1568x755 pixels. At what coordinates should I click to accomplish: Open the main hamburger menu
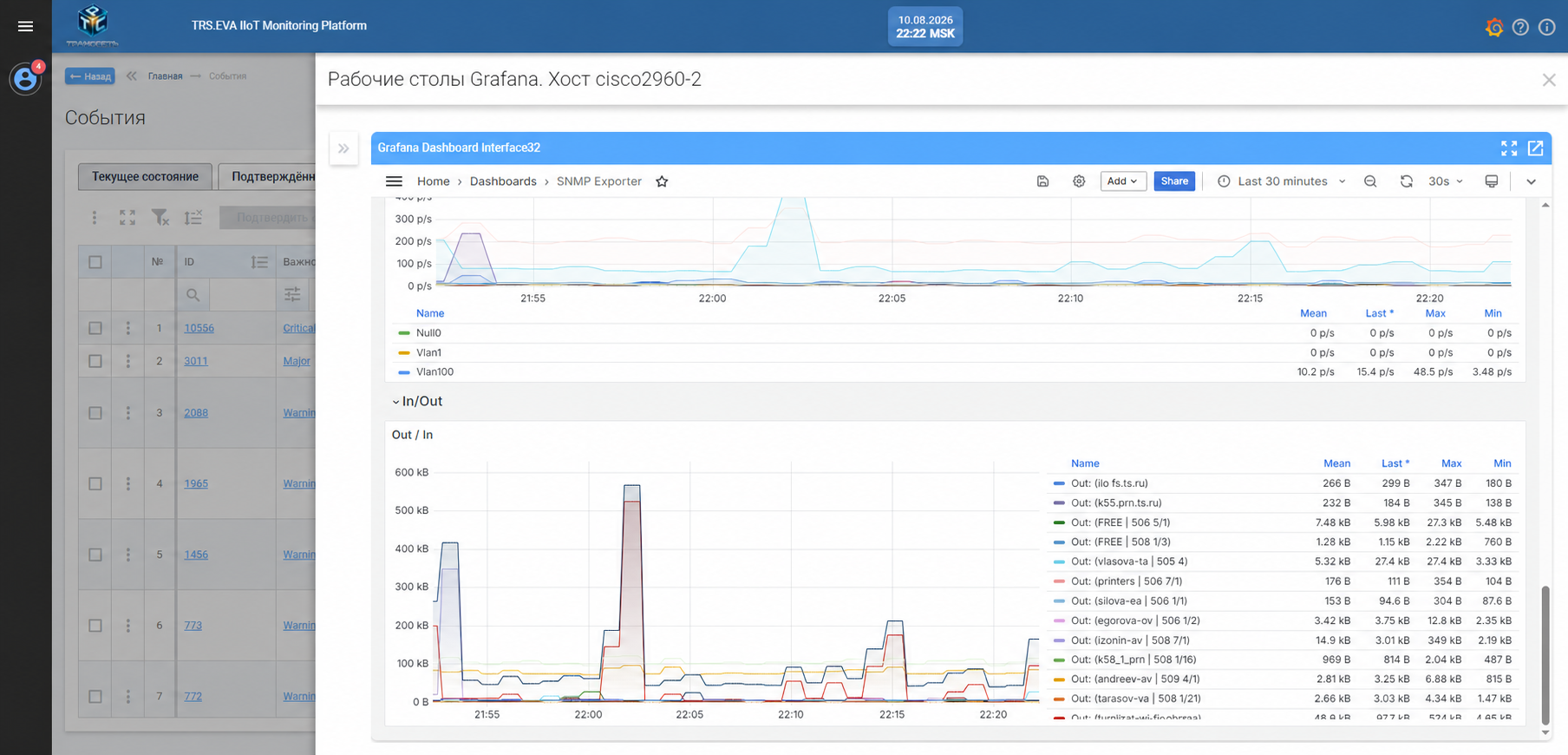coord(25,26)
